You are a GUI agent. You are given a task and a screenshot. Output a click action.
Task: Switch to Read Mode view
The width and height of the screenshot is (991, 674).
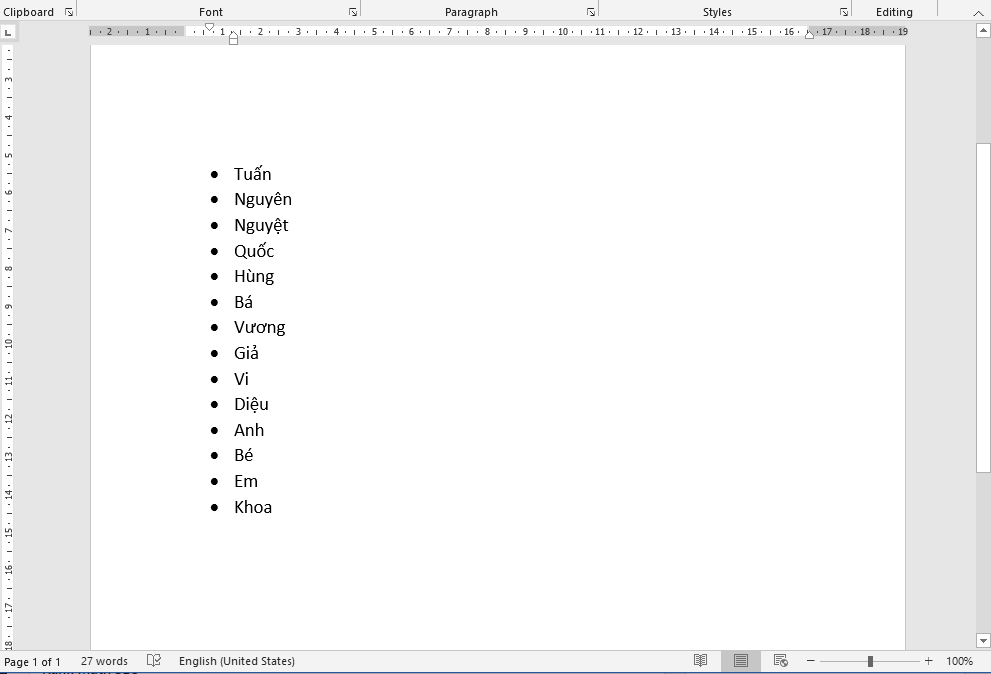coord(701,661)
